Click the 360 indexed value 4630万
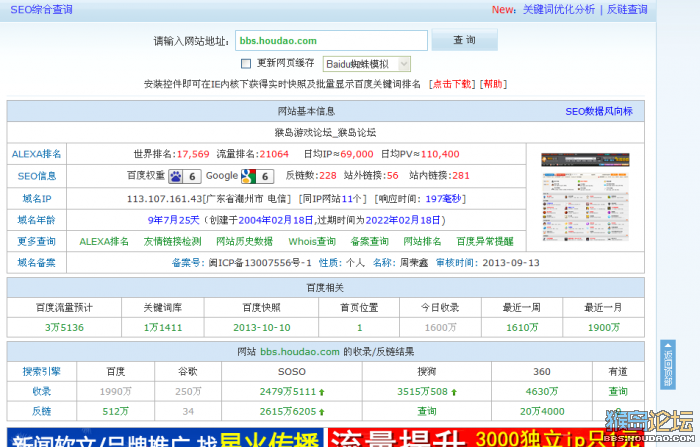700x447 pixels. pyautogui.click(x=542, y=392)
